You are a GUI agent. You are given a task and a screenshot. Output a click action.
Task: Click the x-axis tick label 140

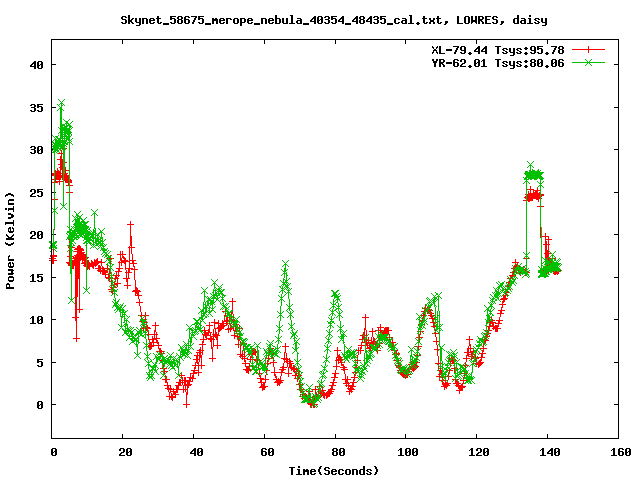tap(550, 452)
